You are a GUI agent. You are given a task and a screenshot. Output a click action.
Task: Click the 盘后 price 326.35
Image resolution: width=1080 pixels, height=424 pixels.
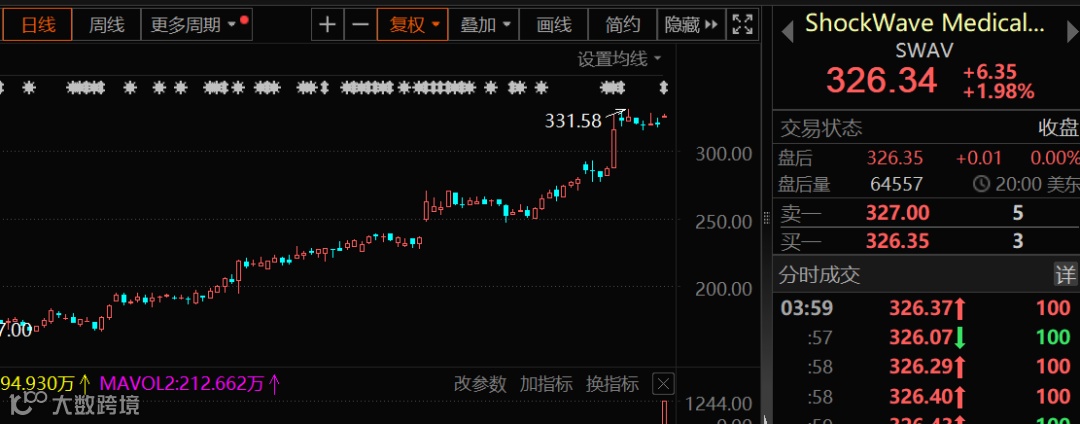[x=894, y=158]
